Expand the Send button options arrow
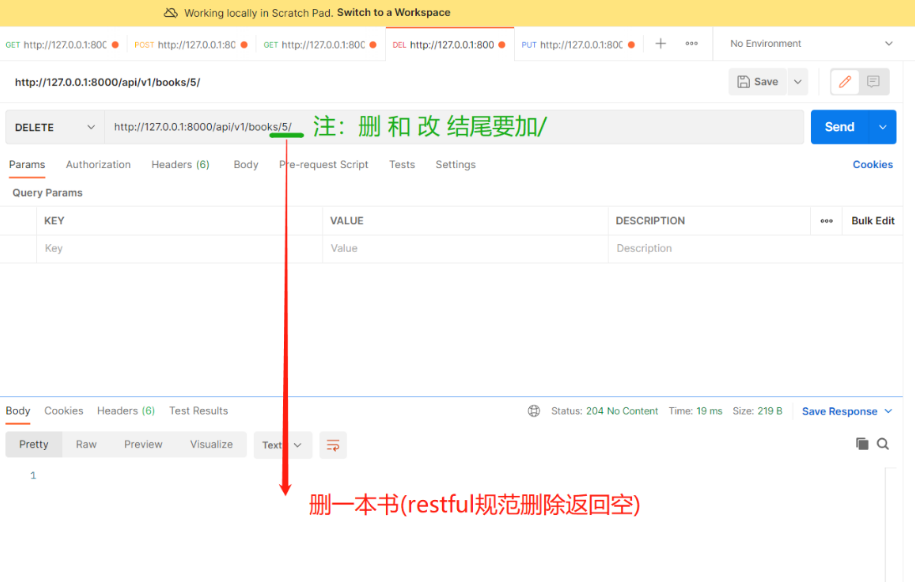915x582 pixels. coord(883,127)
